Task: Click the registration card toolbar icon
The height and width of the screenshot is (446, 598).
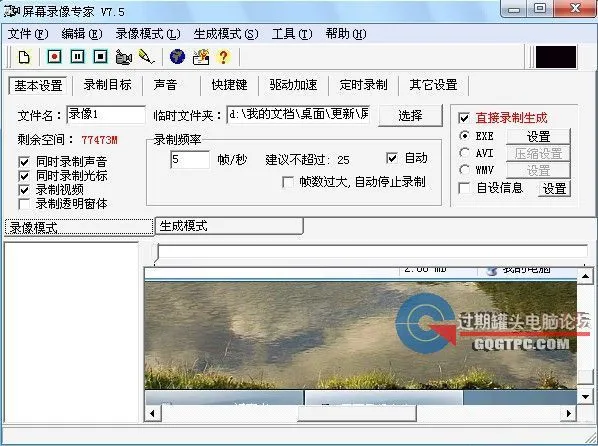Action: (201, 57)
